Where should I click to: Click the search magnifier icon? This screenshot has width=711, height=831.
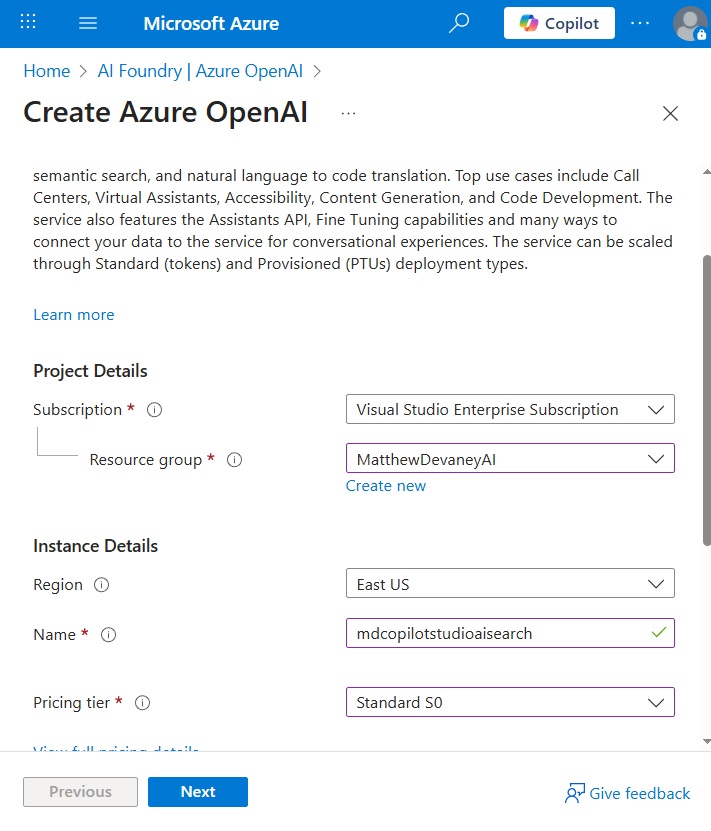tap(459, 23)
